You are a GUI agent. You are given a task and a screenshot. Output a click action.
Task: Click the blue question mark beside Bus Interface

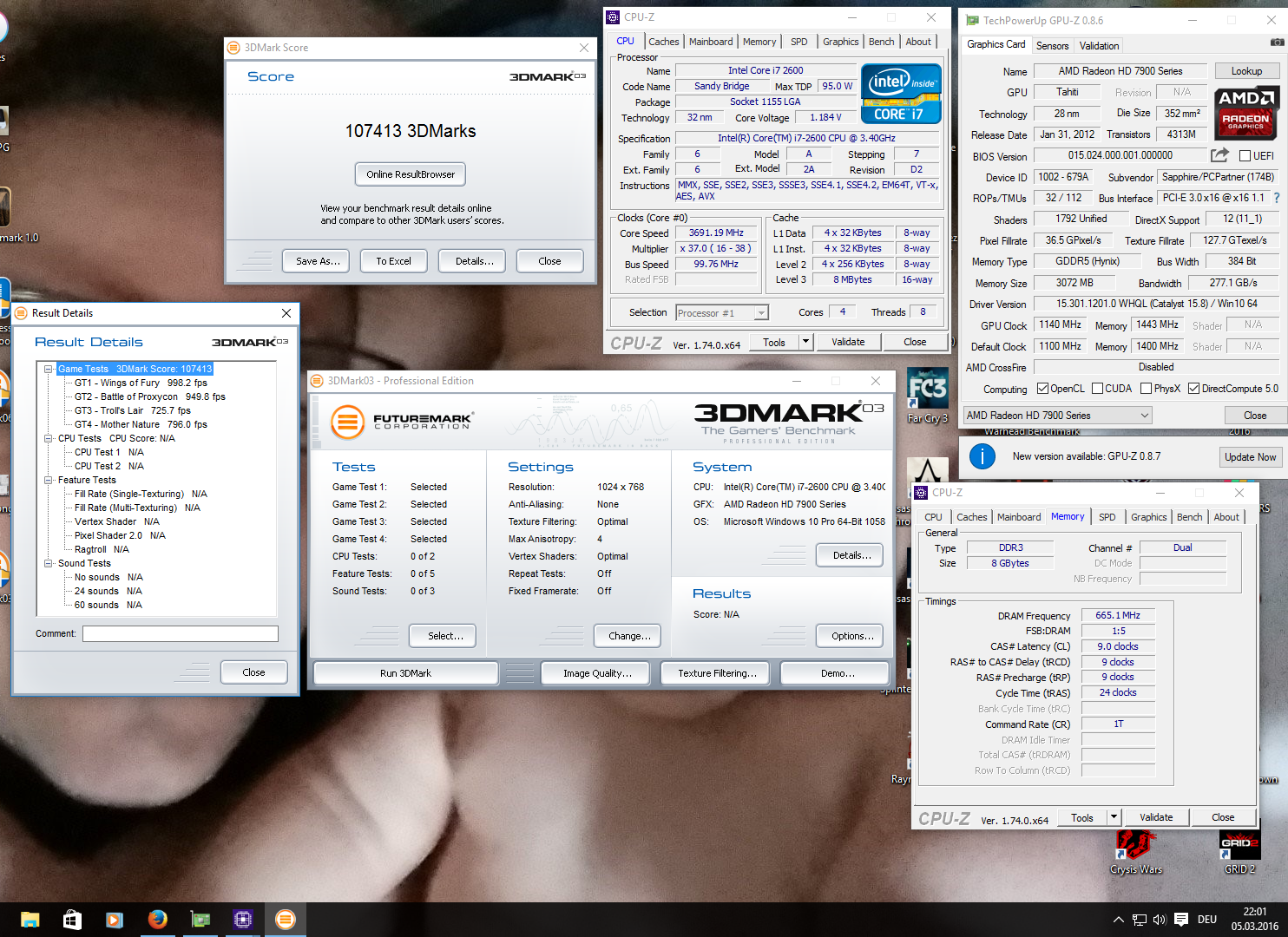[x=1277, y=198]
